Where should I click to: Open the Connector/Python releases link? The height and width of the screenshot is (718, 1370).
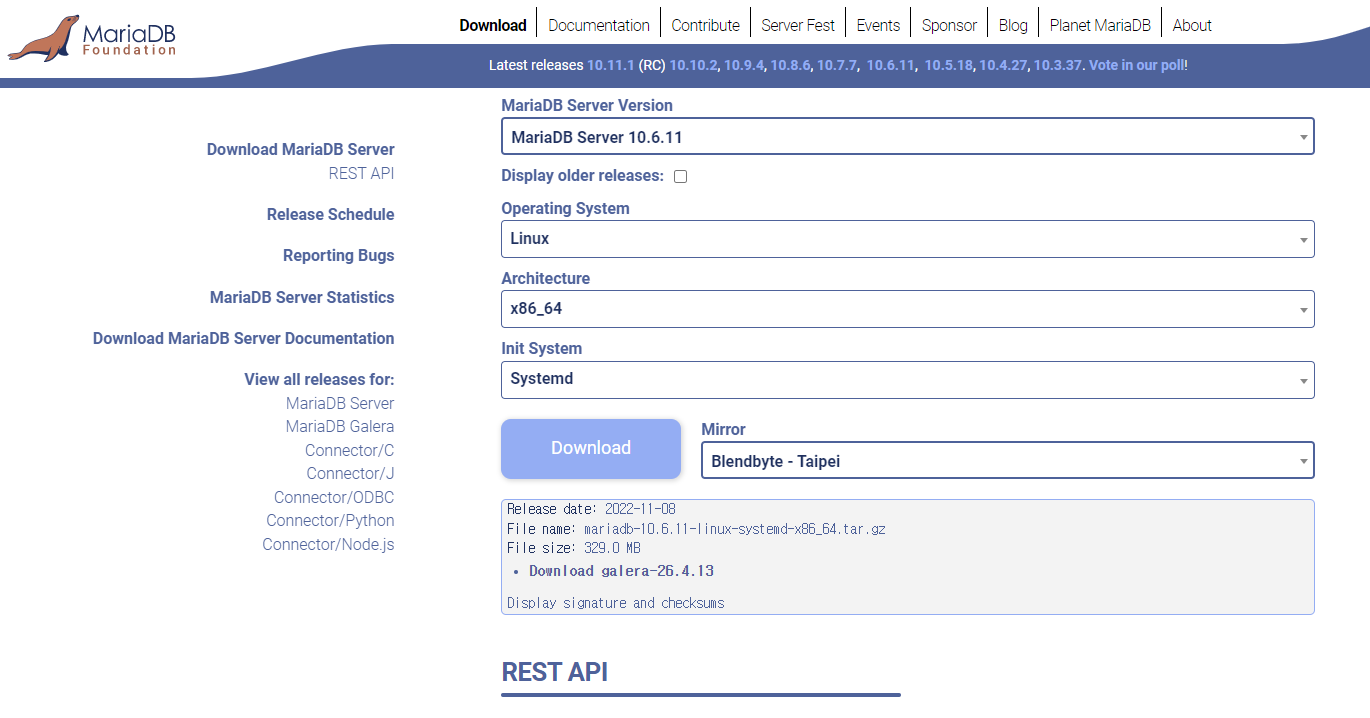pyautogui.click(x=330, y=521)
